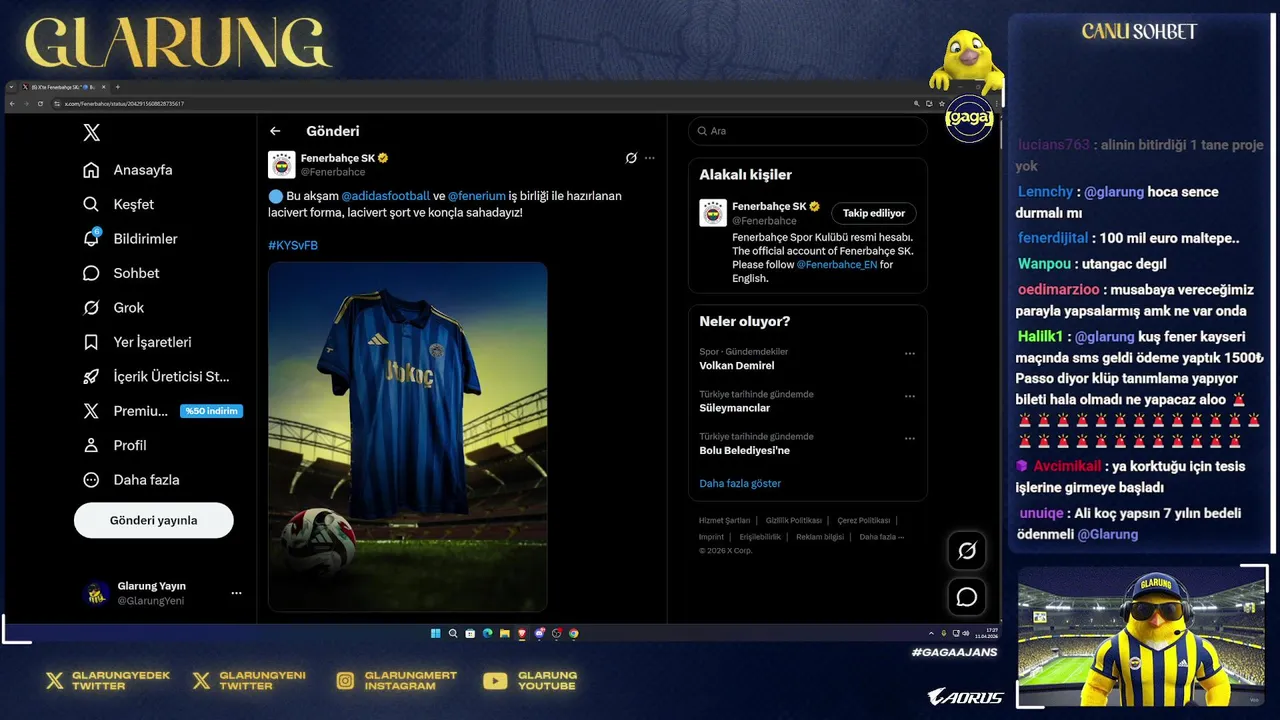Screen dimensions: 1280x720
Task: Open the taskbar search icon
Action: tap(453, 633)
